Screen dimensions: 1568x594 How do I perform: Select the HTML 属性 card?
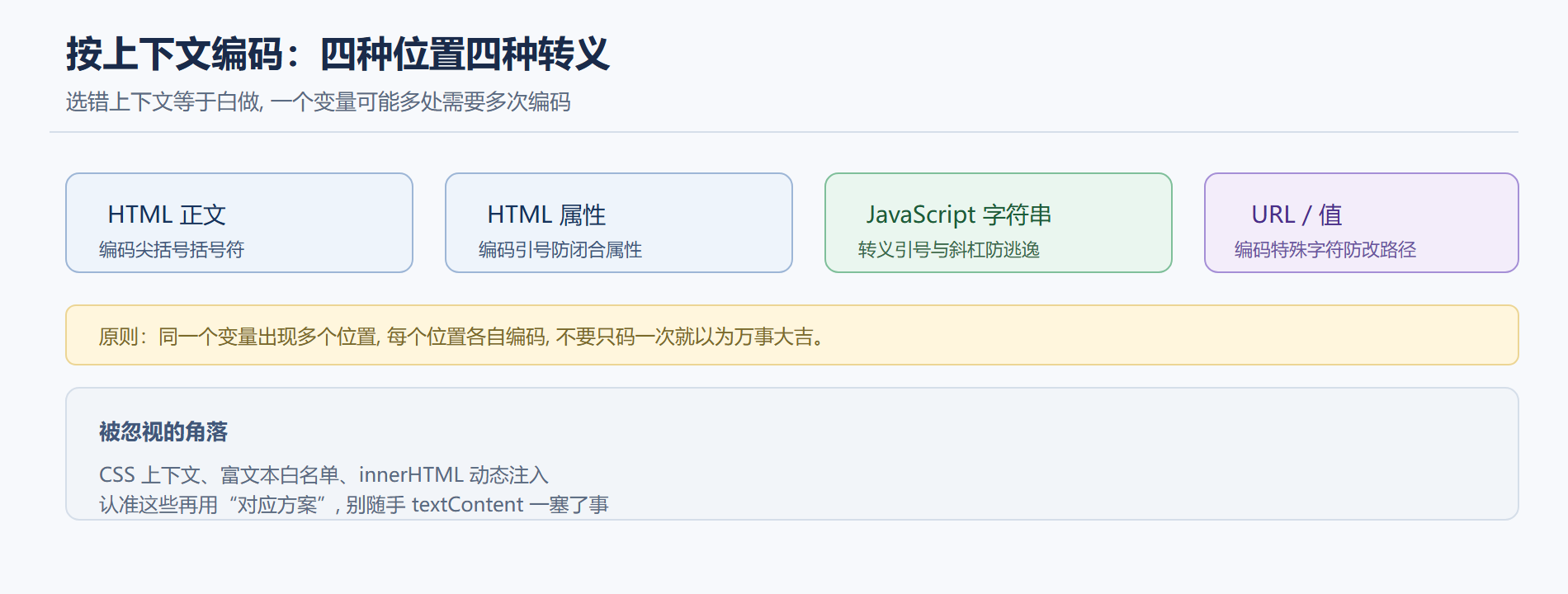619,223
